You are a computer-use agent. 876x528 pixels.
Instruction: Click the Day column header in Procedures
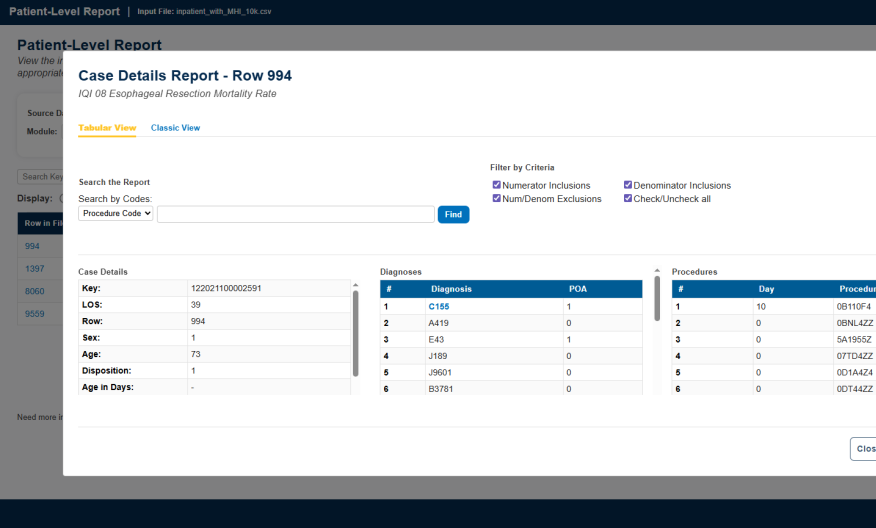pyautogui.click(x=765, y=289)
